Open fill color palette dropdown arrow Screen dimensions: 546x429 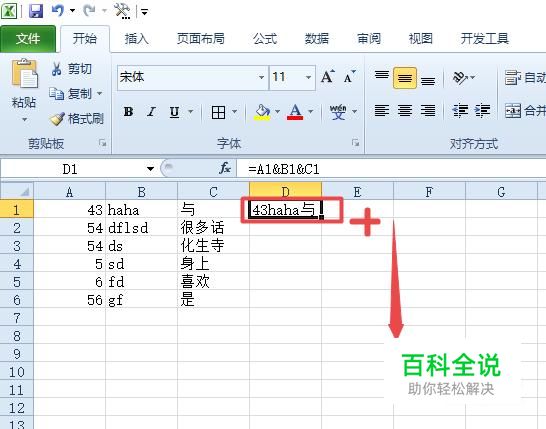278,112
